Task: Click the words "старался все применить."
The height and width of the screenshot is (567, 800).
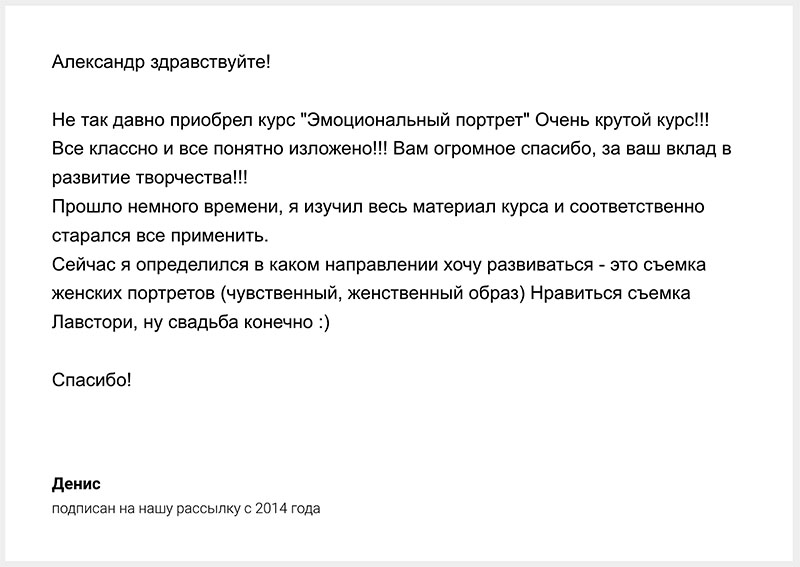Action: [160, 236]
